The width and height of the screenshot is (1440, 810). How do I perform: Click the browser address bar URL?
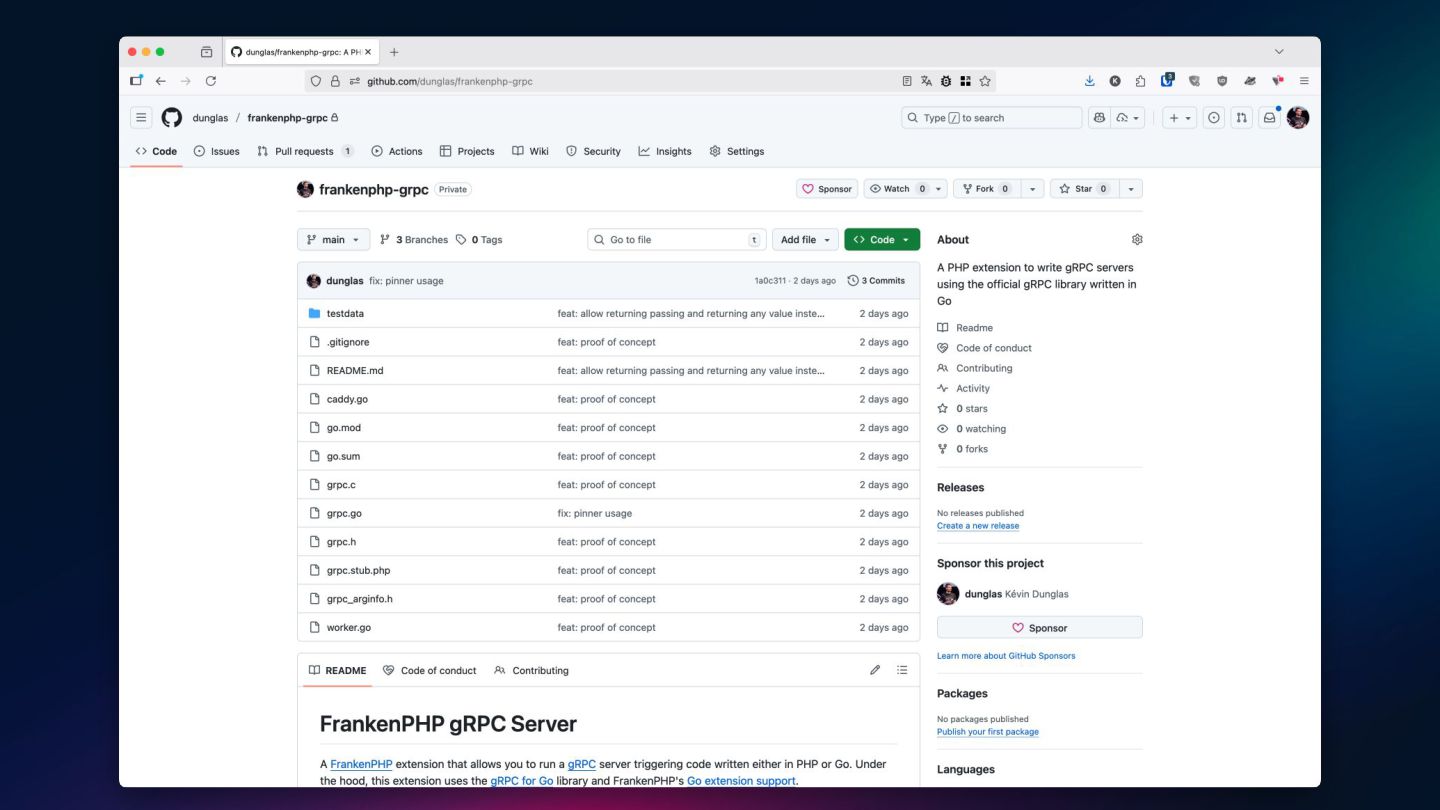point(450,81)
